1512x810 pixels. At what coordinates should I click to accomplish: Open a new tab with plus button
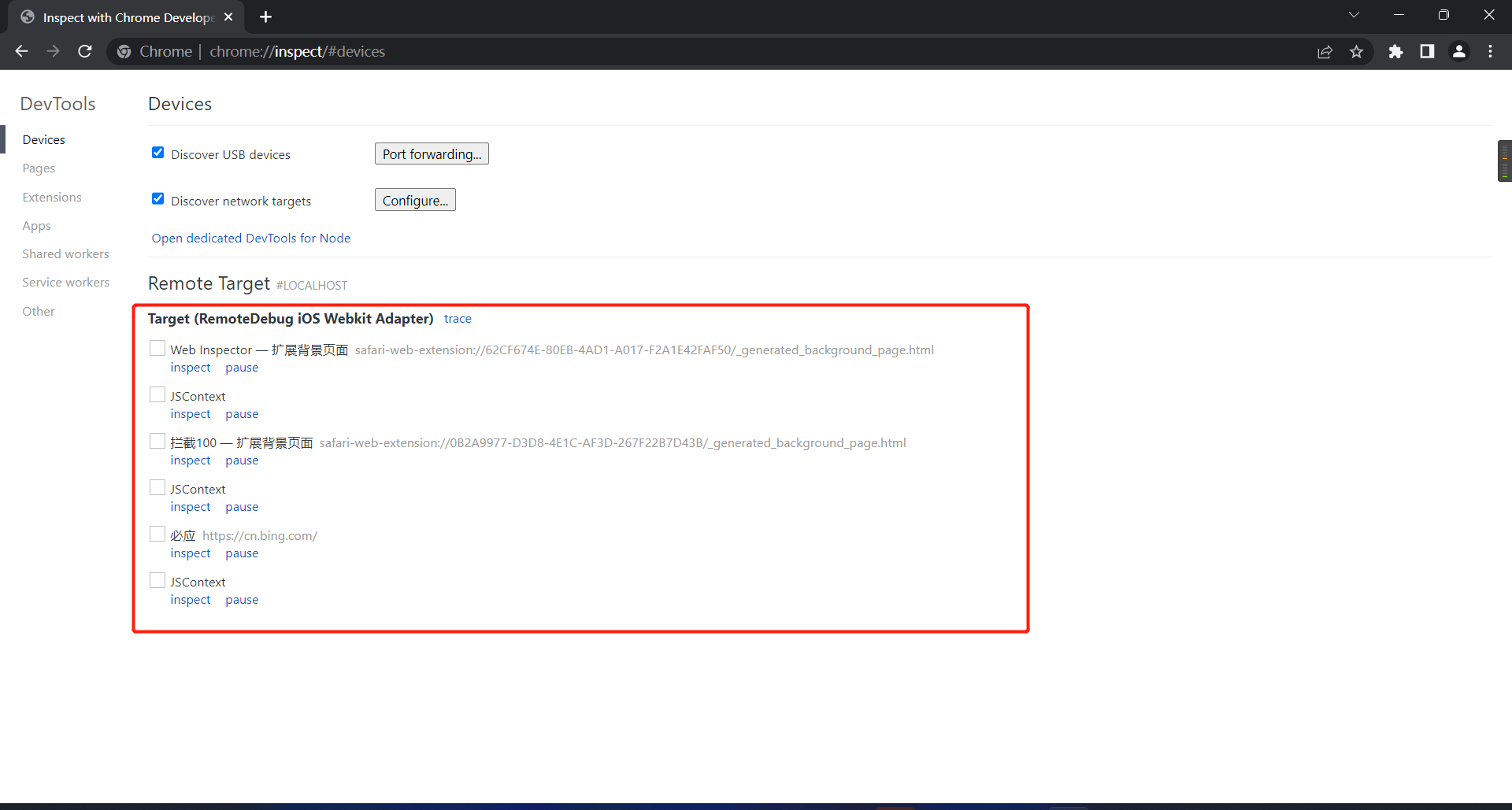[265, 17]
